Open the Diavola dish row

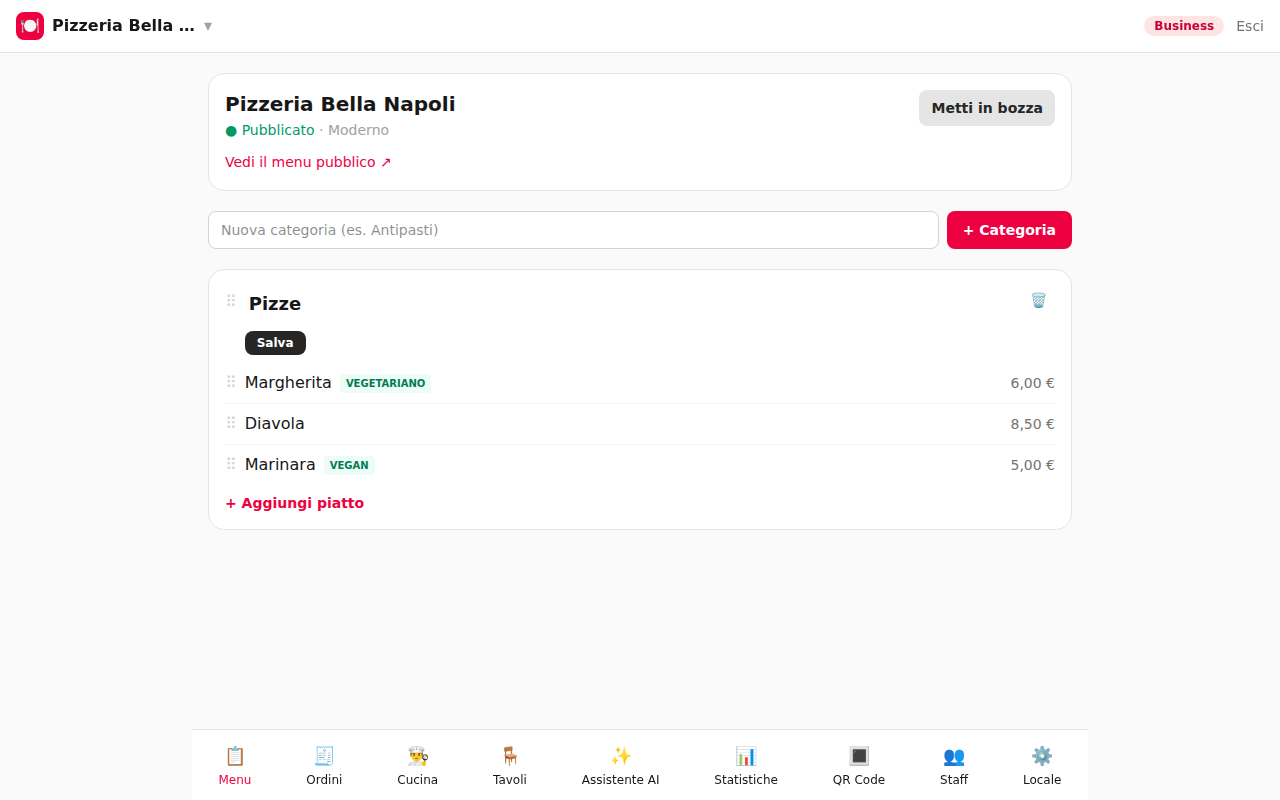640,424
